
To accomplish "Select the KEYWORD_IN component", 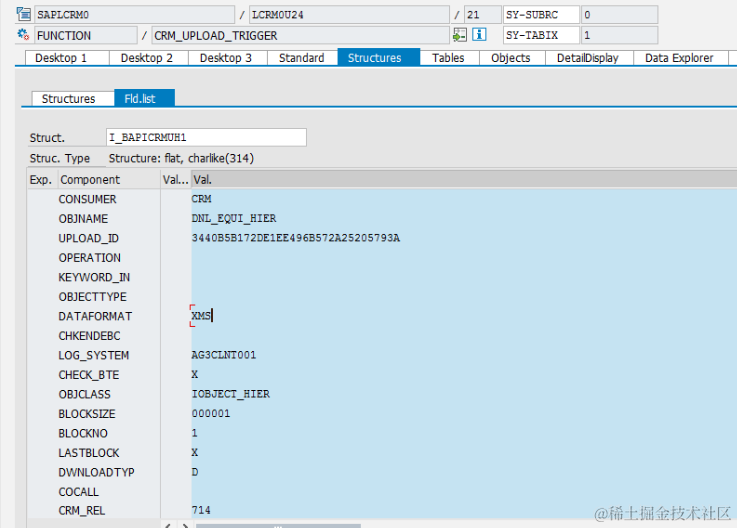I will pos(94,277).
